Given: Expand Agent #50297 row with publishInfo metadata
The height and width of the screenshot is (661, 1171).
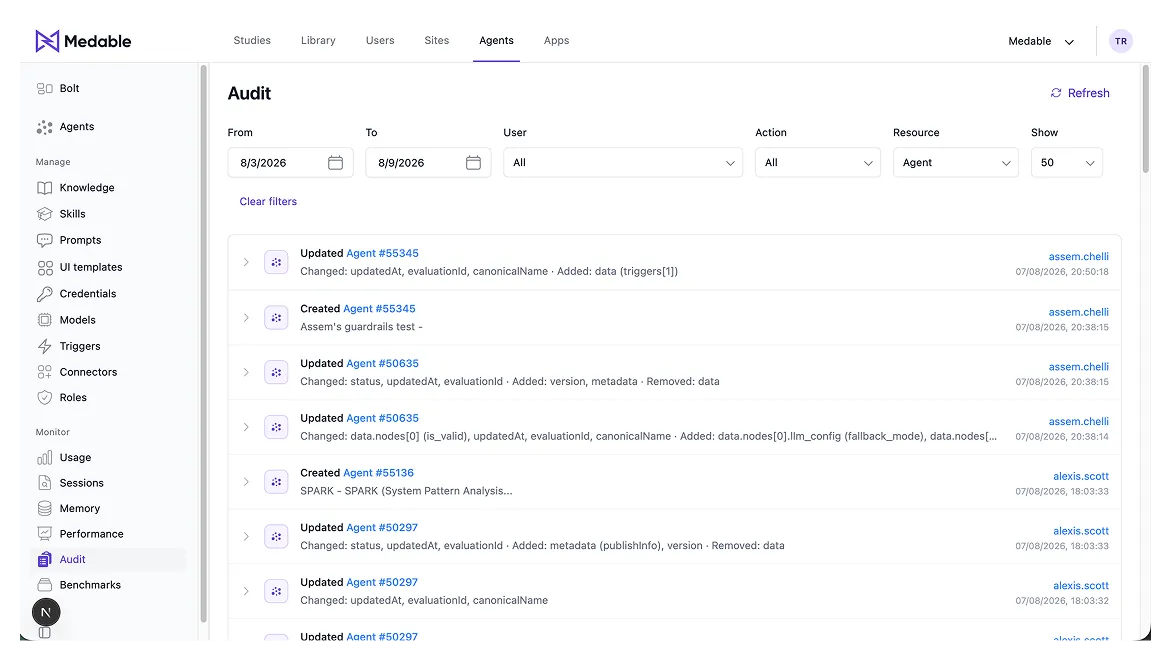Looking at the screenshot, I should 246,536.
